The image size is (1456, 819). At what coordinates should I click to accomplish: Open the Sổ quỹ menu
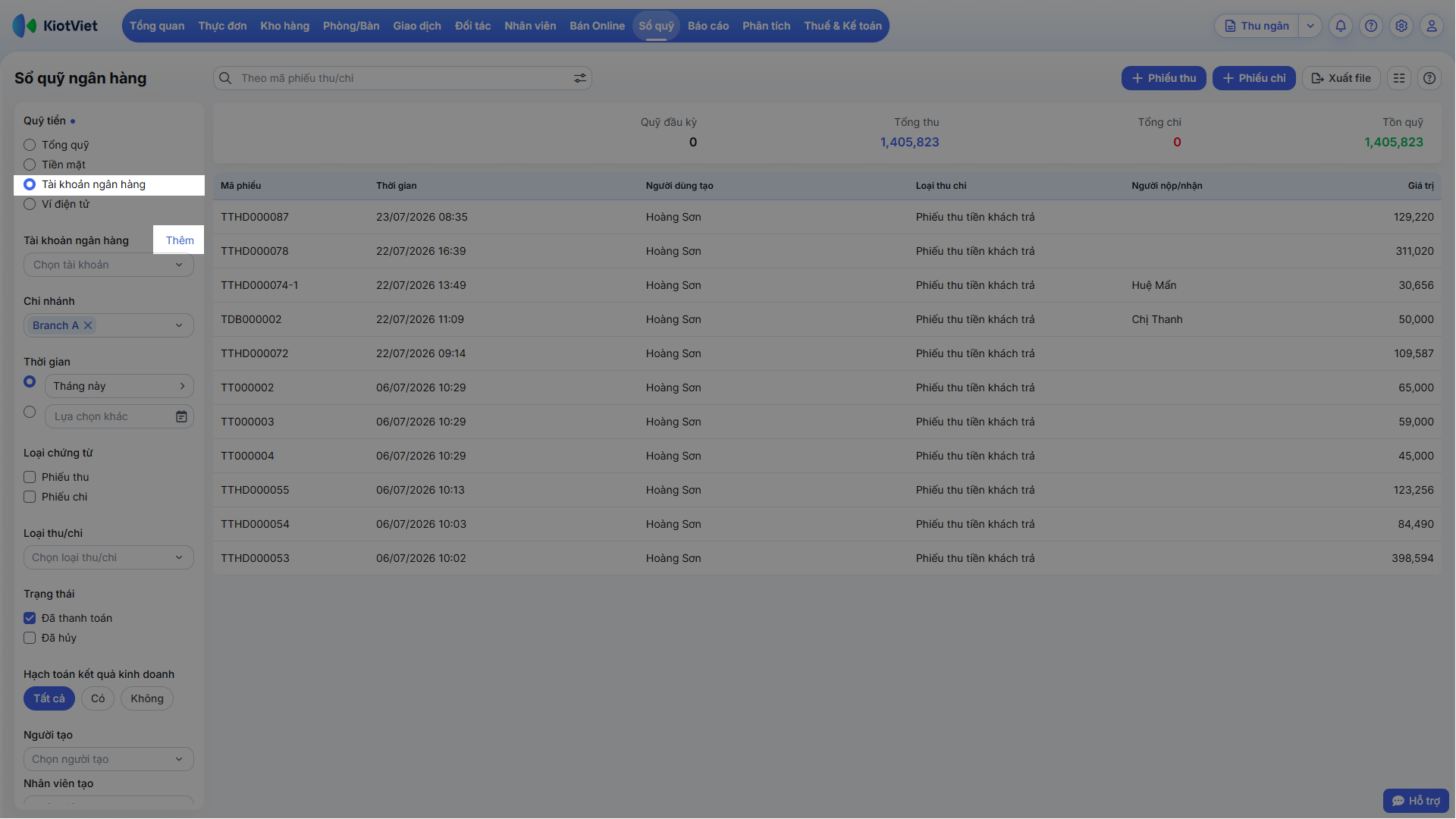(656, 26)
